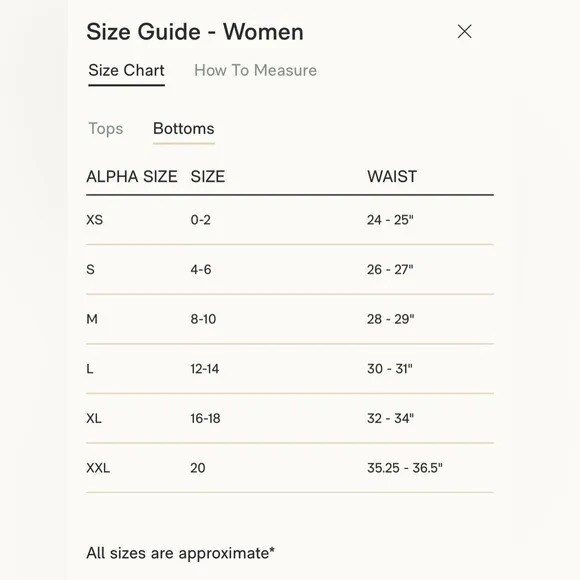Open the How To Measure tab

(255, 70)
